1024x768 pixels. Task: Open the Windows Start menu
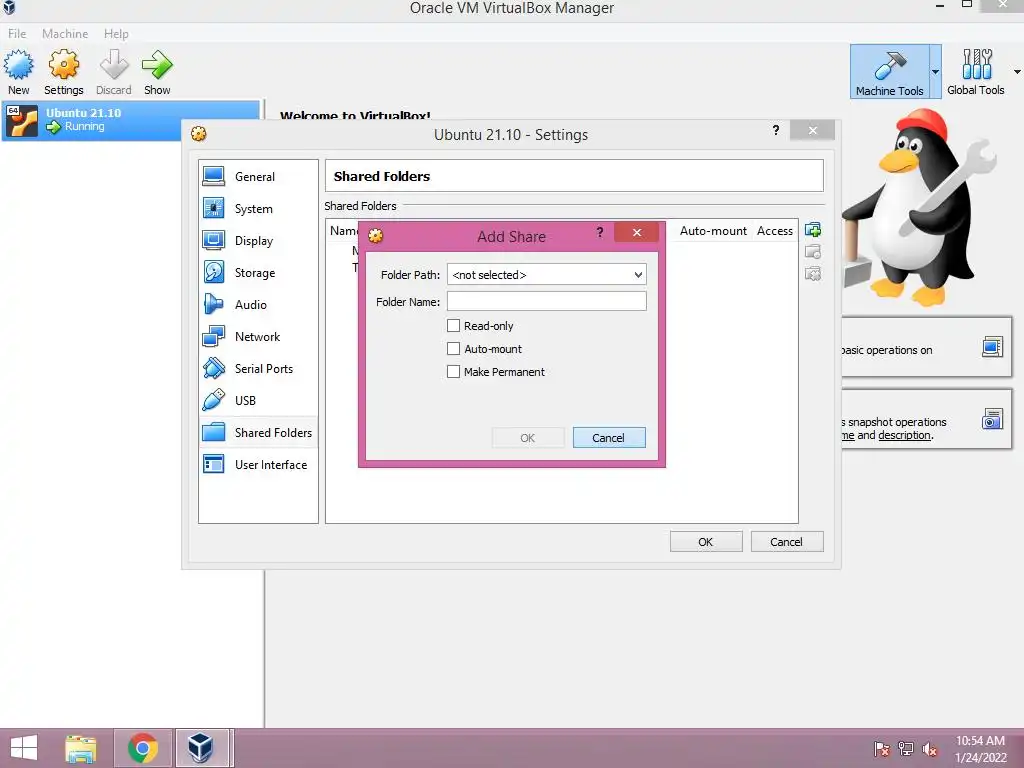tap(24, 748)
